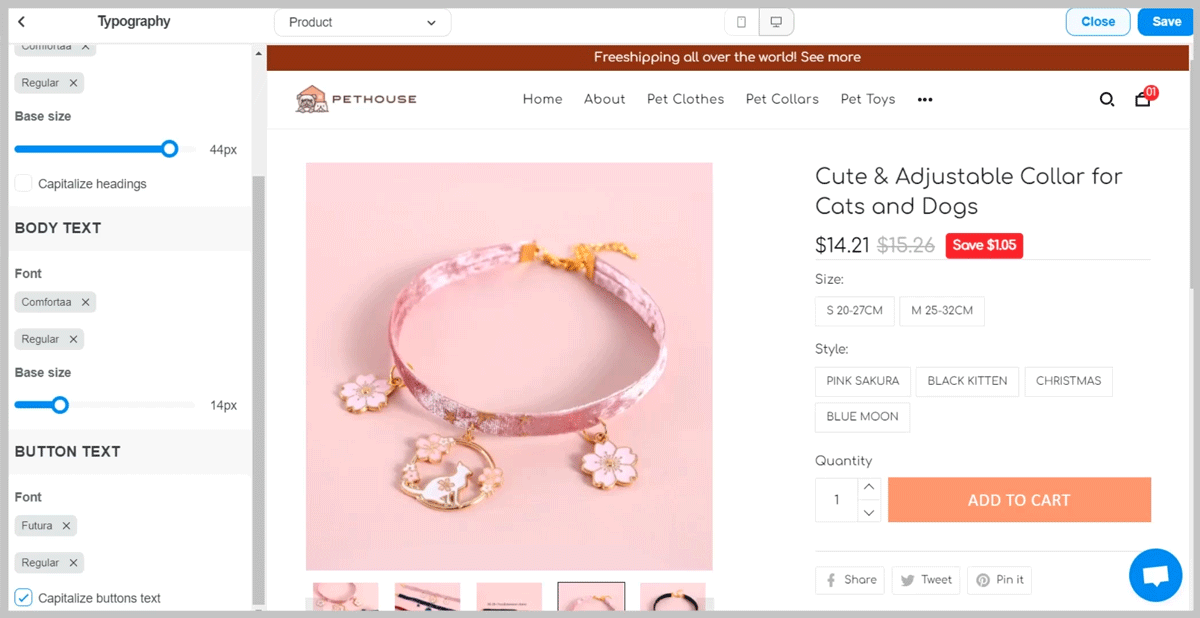Switch to mobile preview icon
This screenshot has width=1200, height=618.
click(x=741, y=22)
